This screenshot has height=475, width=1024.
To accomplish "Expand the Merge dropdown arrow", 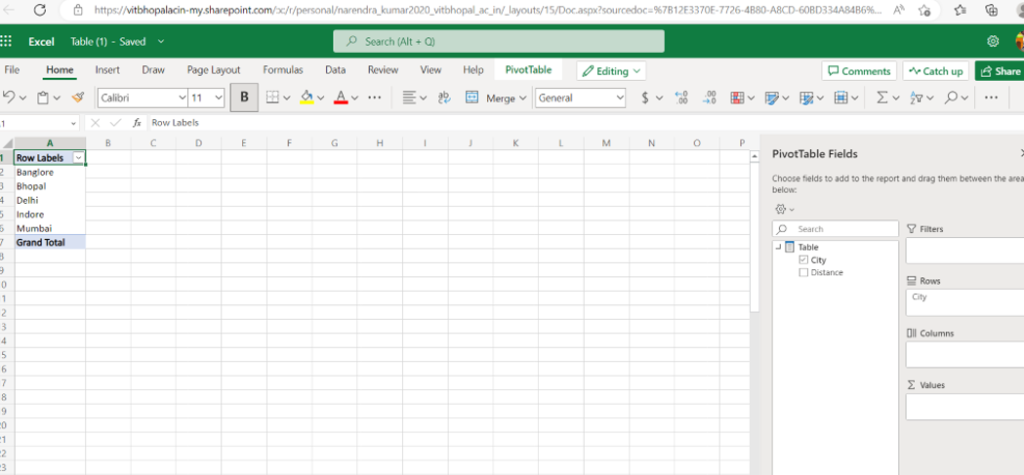I will (522, 98).
